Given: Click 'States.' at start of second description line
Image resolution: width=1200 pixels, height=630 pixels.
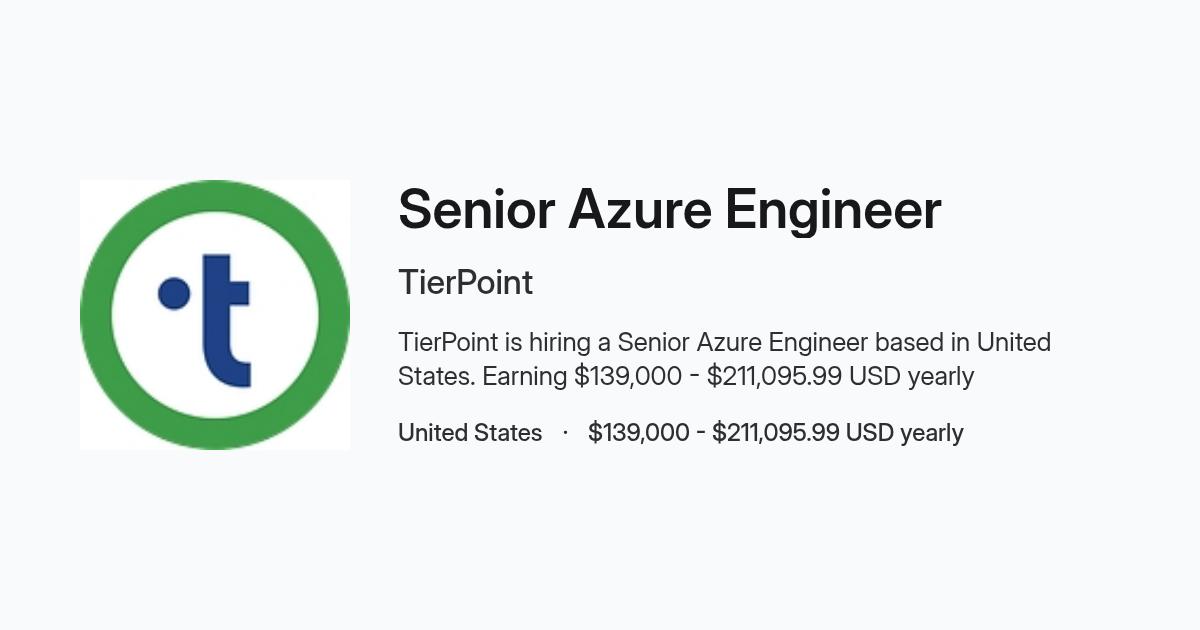Looking at the screenshot, I should [437, 376].
